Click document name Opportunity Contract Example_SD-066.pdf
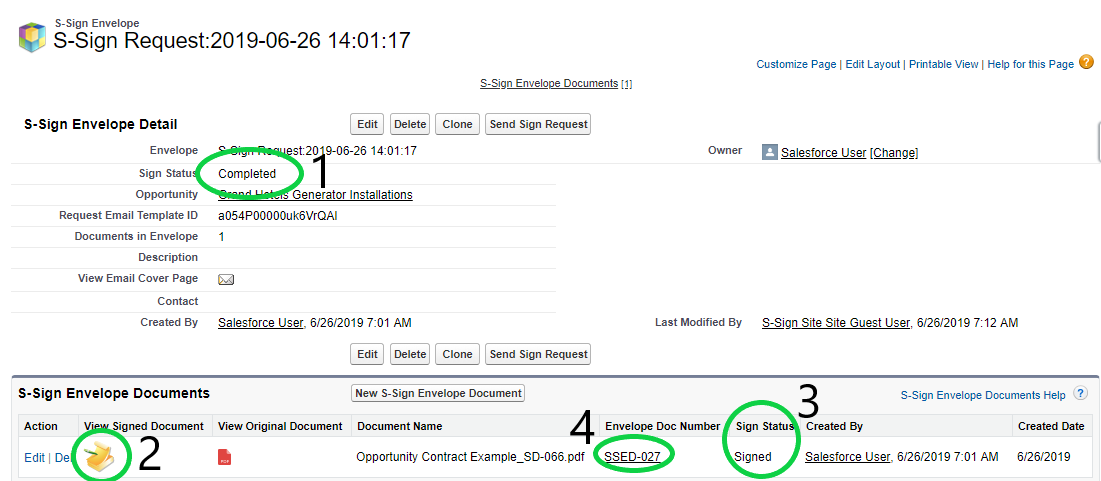1101x481 pixels. (470, 457)
